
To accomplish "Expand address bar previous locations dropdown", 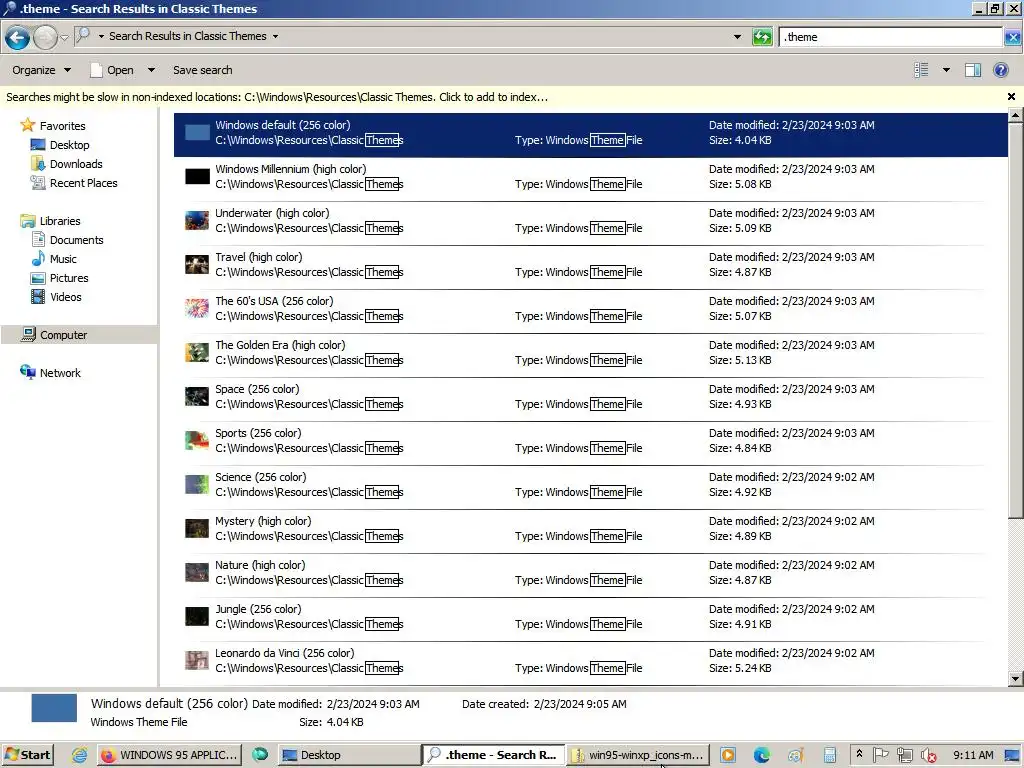I will [x=737, y=37].
